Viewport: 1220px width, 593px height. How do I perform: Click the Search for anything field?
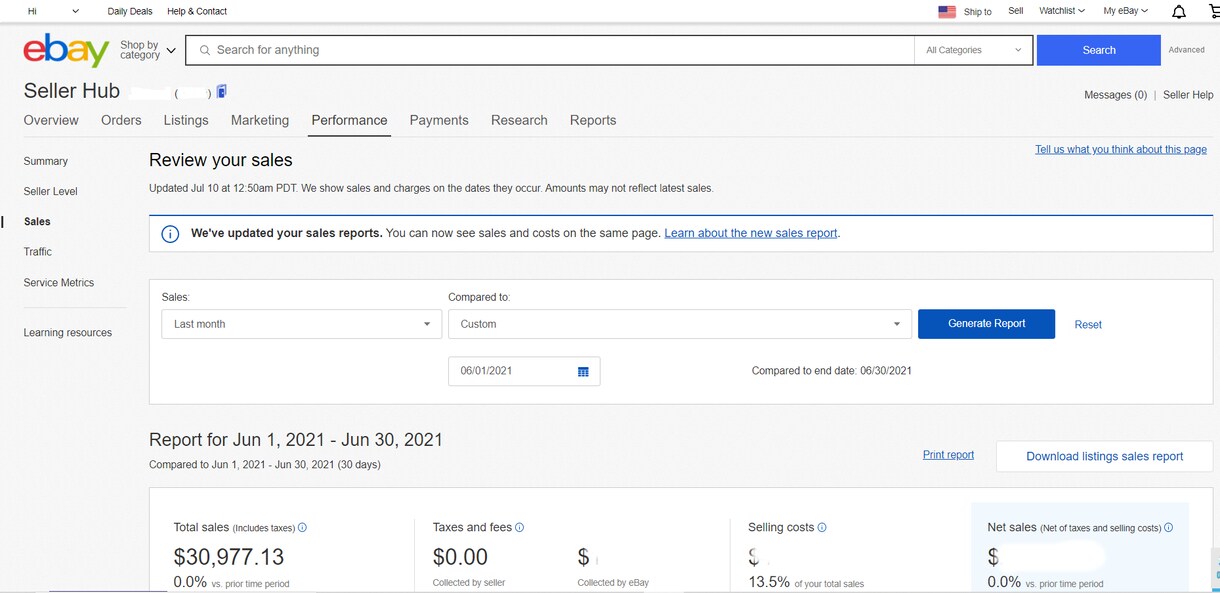[x=551, y=50]
